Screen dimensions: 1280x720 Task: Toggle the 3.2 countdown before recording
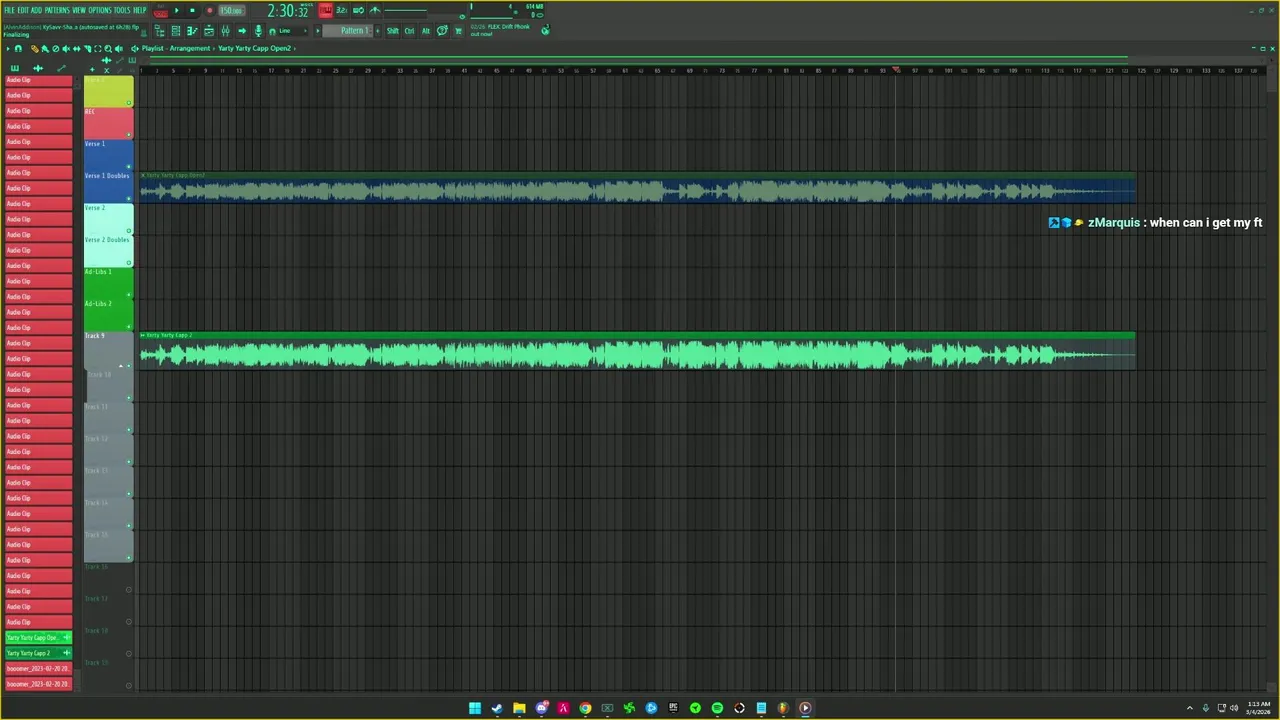(x=342, y=10)
